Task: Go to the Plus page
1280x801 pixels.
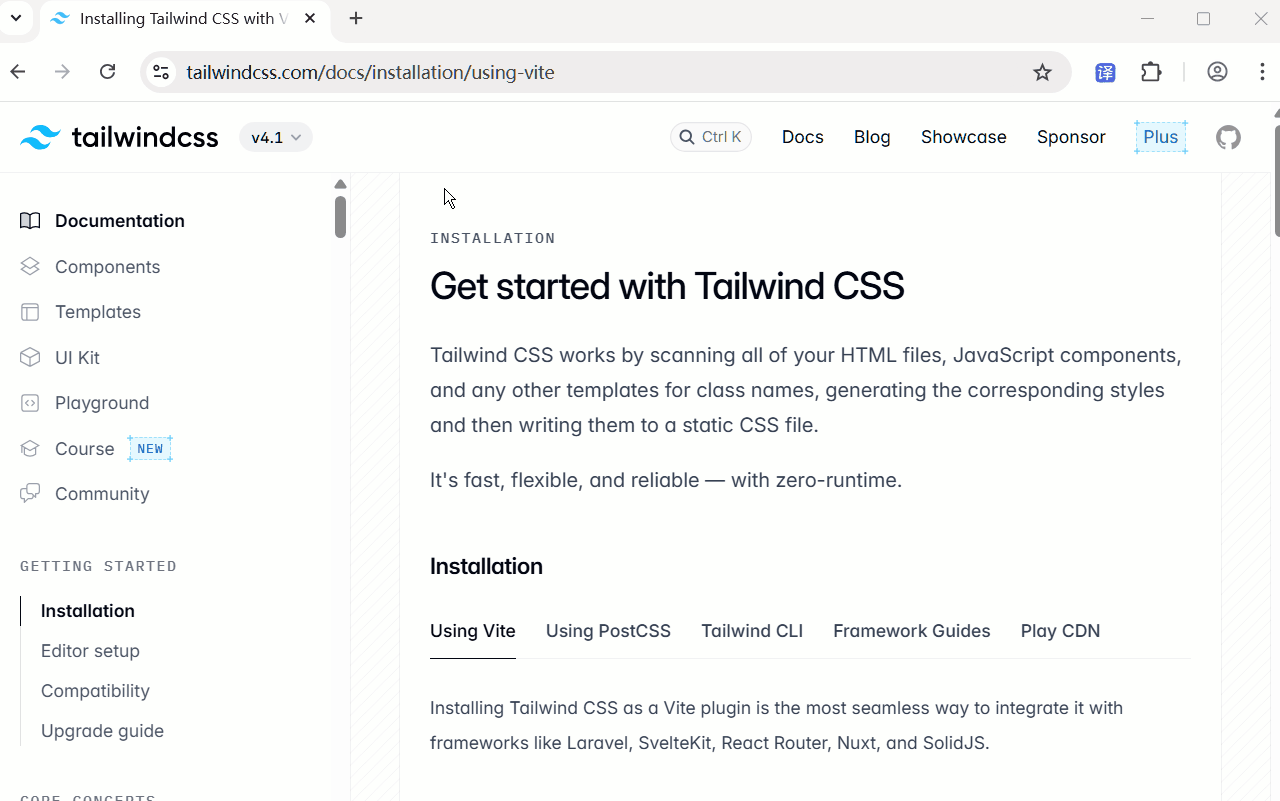Action: coord(1160,137)
